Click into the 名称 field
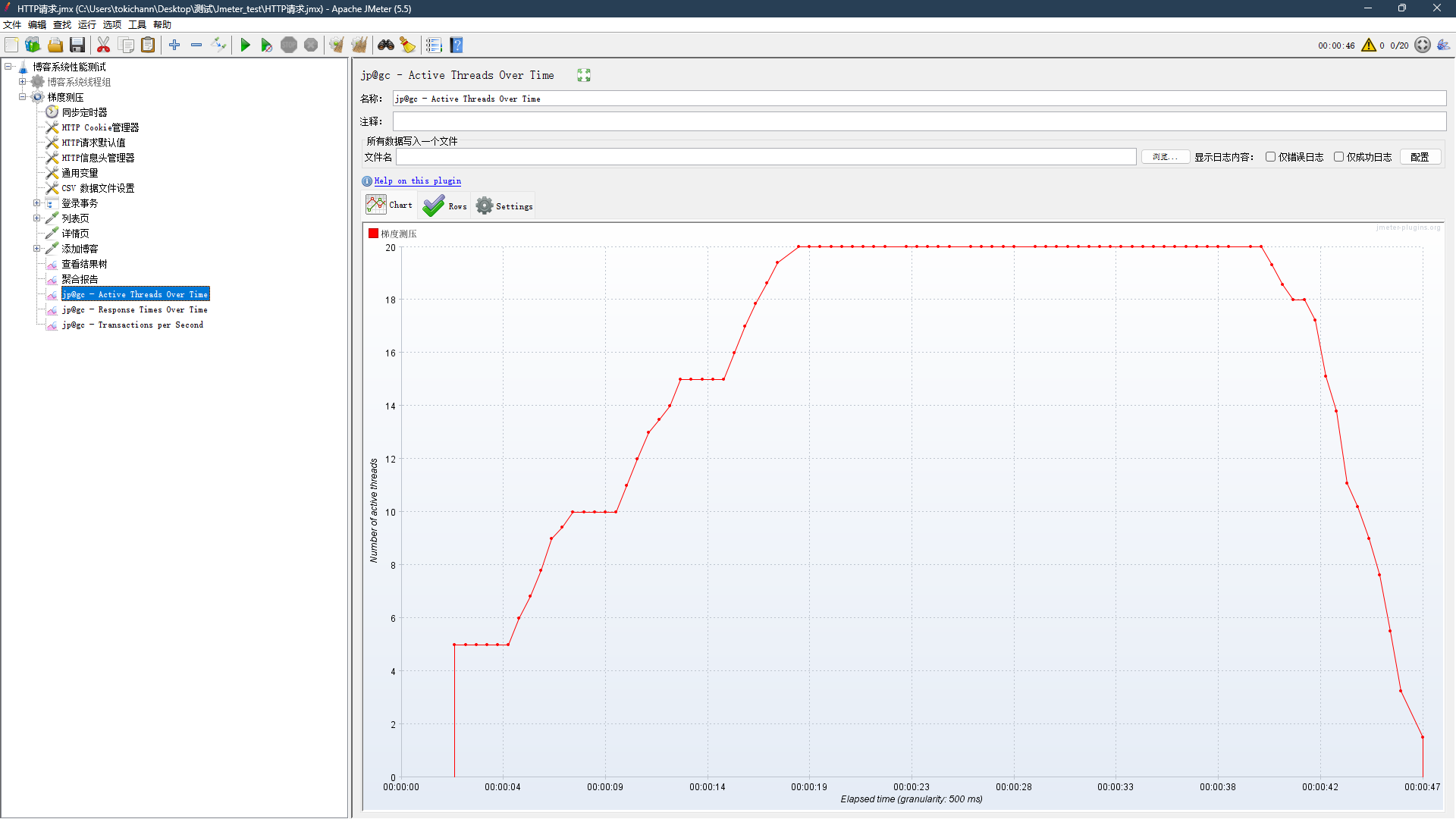The height and width of the screenshot is (819, 1456). pyautogui.click(x=919, y=99)
